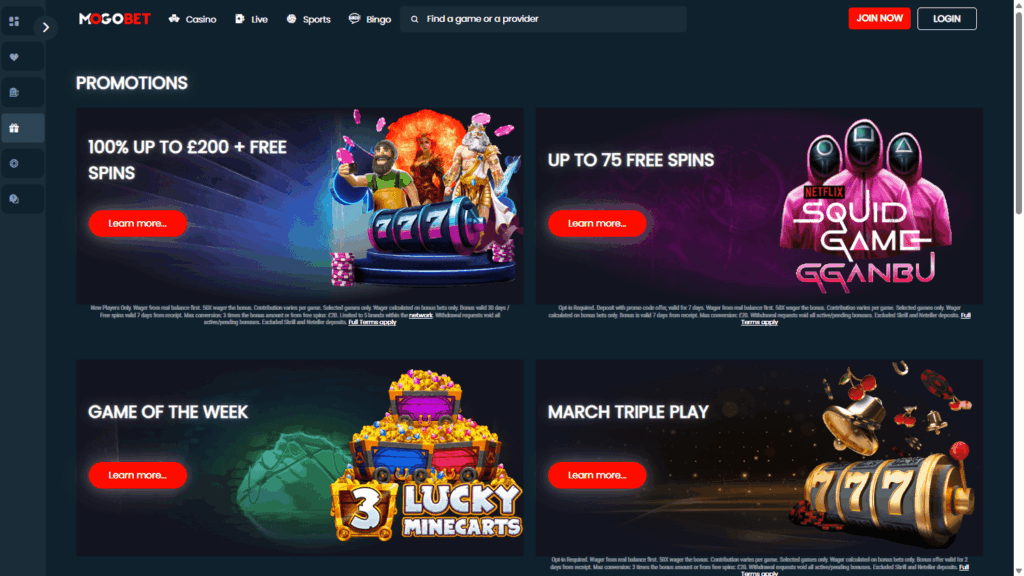Viewport: 1024px width, 576px height.
Task: Open the Casino menu
Action: pyautogui.click(x=193, y=20)
